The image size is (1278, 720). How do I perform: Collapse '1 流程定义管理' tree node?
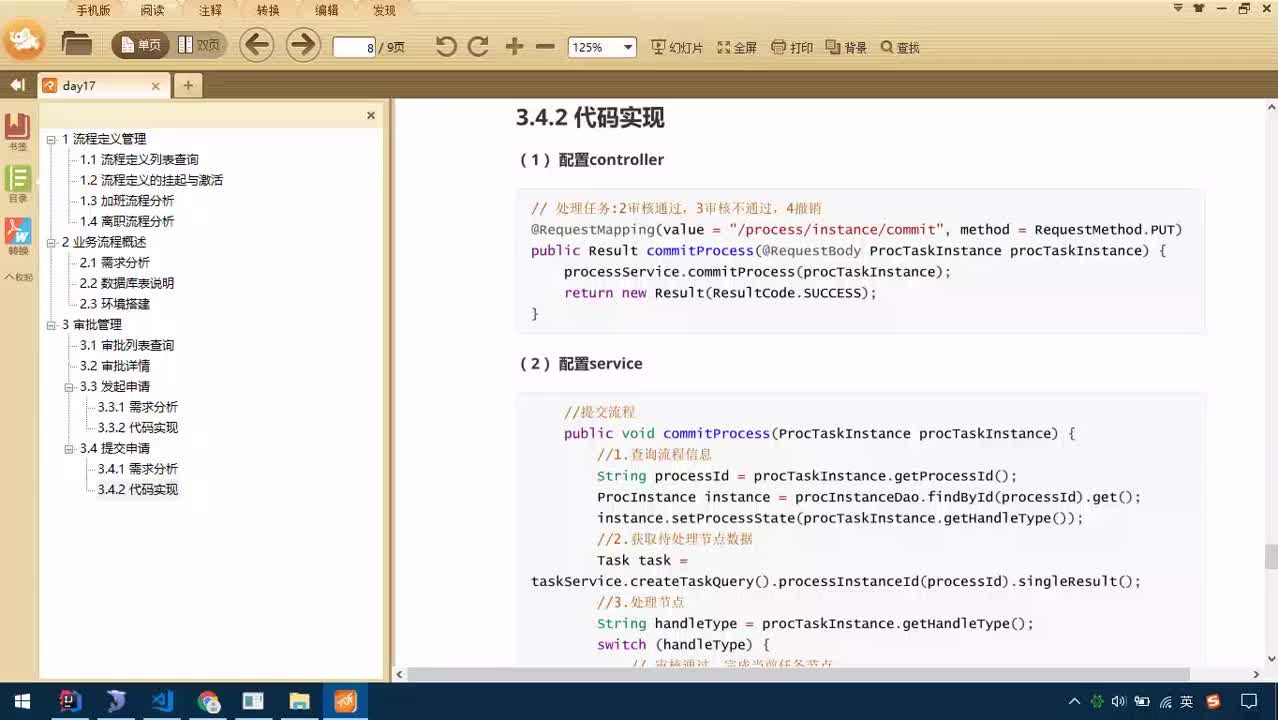pyautogui.click(x=51, y=139)
